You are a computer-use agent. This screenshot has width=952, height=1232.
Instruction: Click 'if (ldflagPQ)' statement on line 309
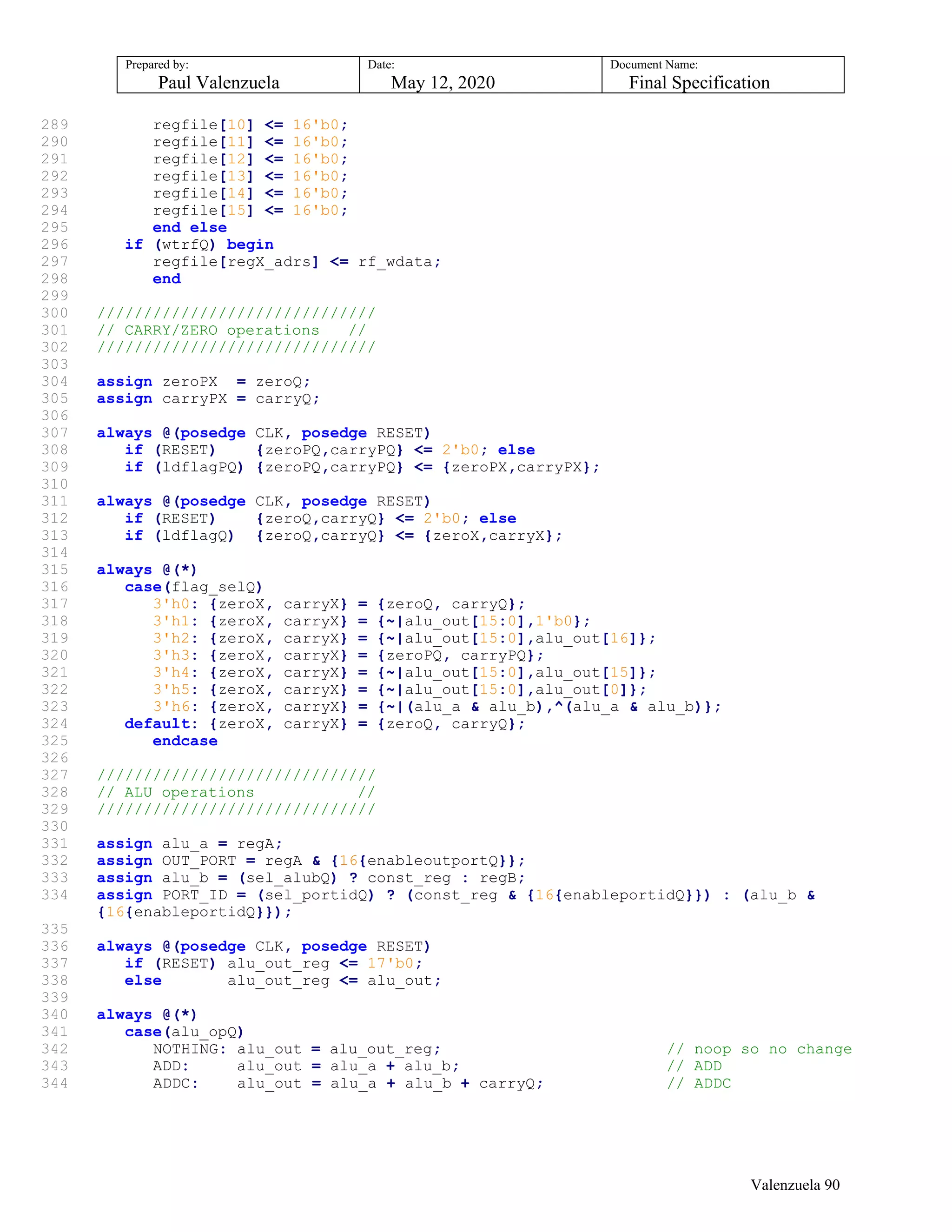click(x=362, y=467)
